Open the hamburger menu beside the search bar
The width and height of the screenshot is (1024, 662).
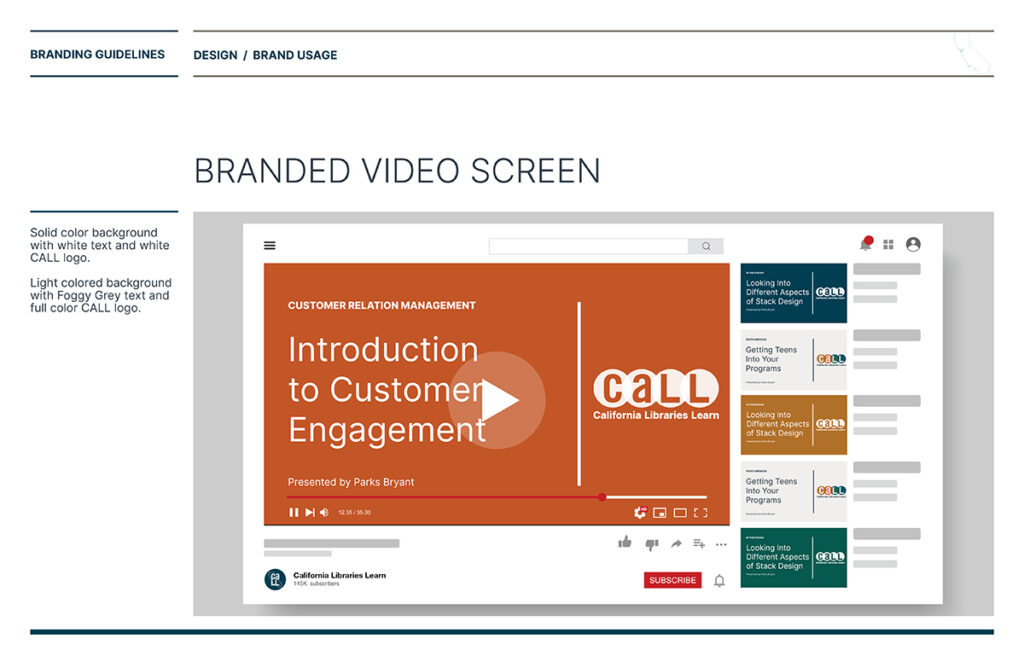[270, 245]
